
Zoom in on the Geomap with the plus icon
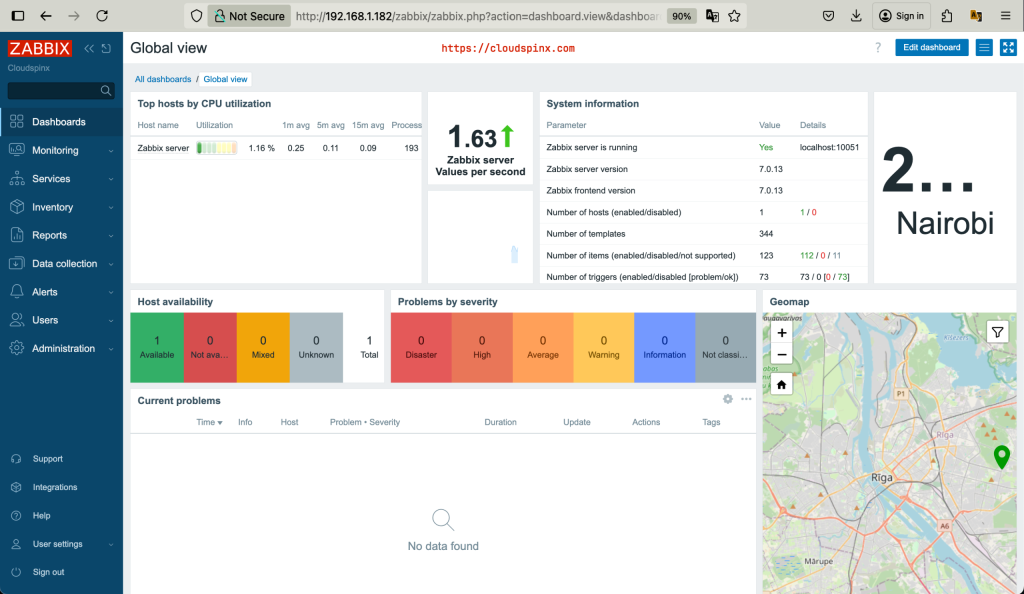pyautogui.click(x=781, y=332)
